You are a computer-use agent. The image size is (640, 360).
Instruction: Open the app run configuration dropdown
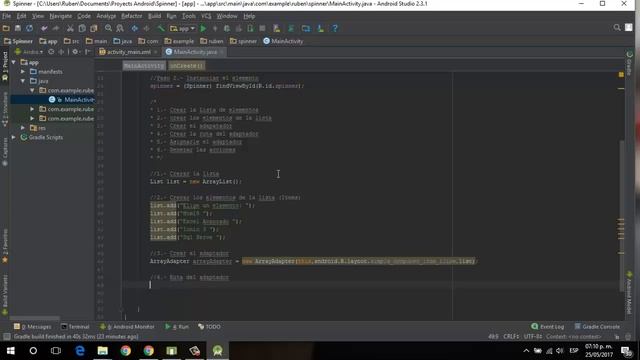tap(182, 28)
